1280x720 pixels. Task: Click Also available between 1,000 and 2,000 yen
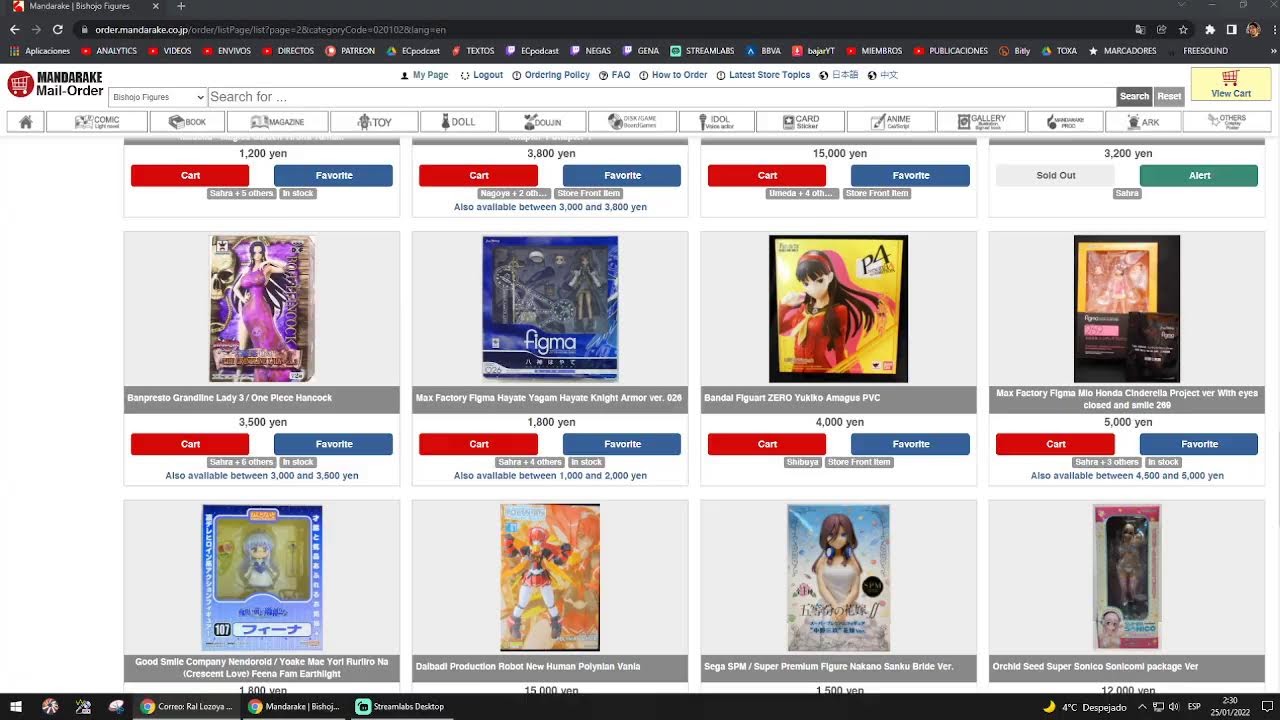(x=550, y=476)
